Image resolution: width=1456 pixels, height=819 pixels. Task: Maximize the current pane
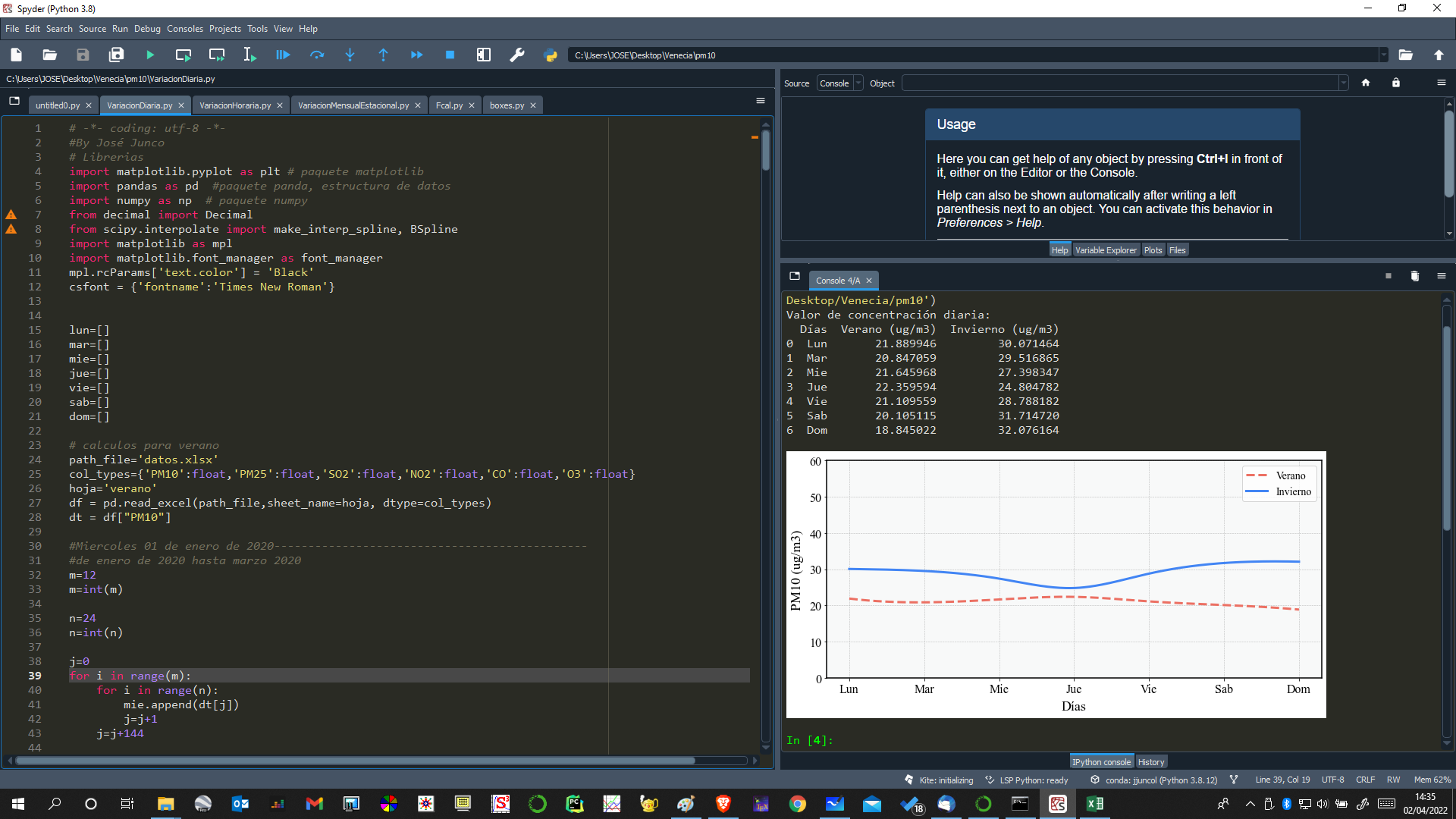[484, 55]
